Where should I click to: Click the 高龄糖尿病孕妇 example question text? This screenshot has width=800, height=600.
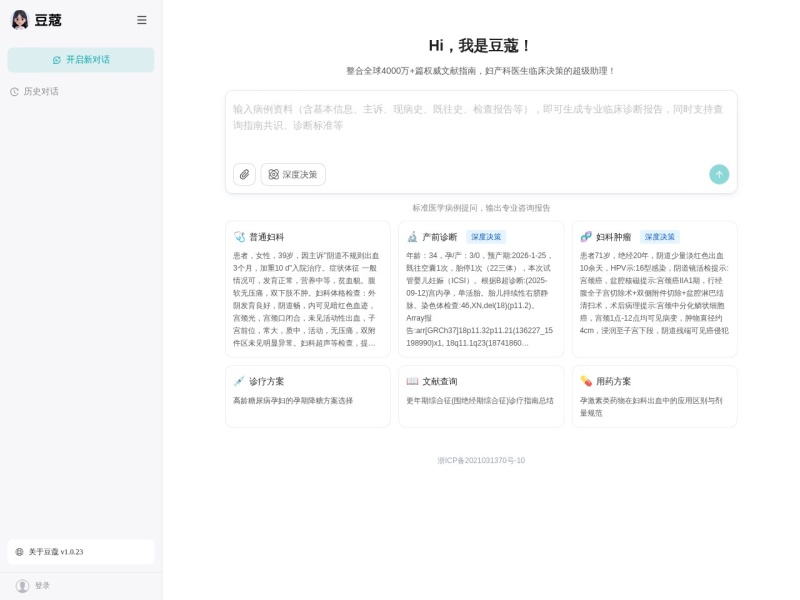point(293,401)
